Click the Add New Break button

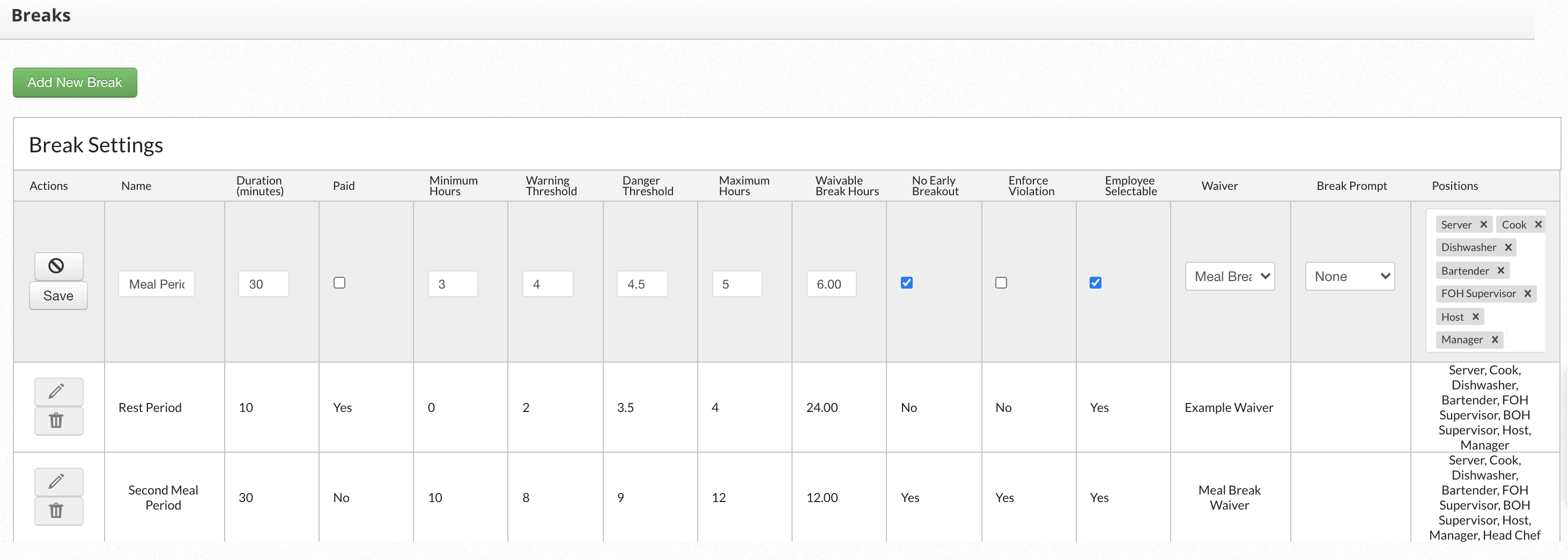[x=75, y=82]
